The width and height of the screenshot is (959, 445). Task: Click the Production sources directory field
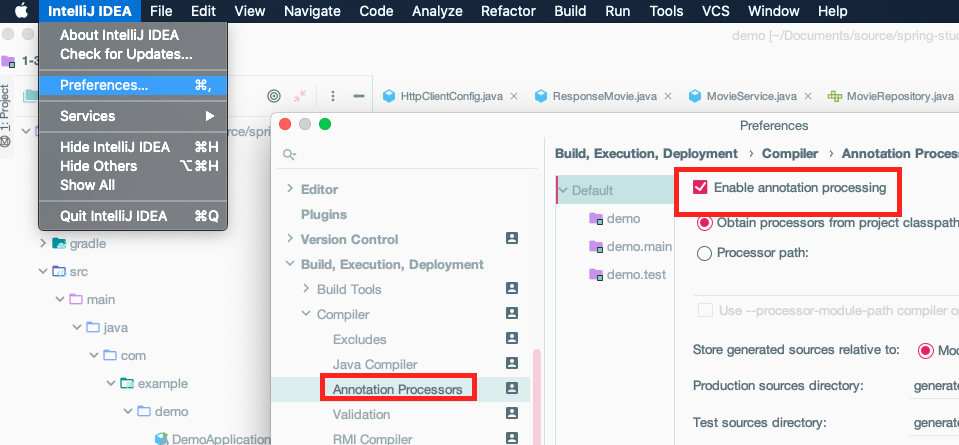click(x=935, y=386)
